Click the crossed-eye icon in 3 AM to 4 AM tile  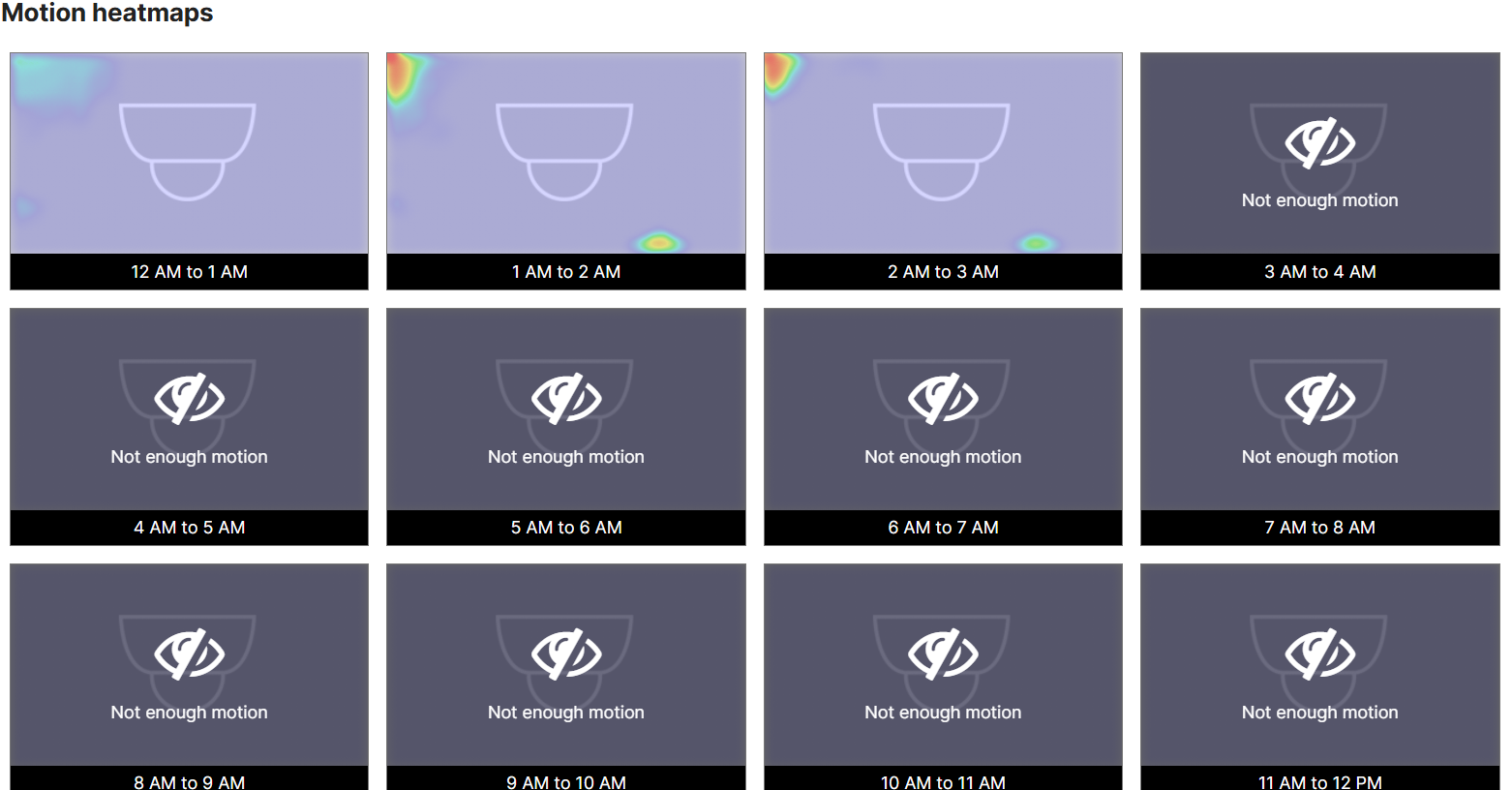[1320, 143]
